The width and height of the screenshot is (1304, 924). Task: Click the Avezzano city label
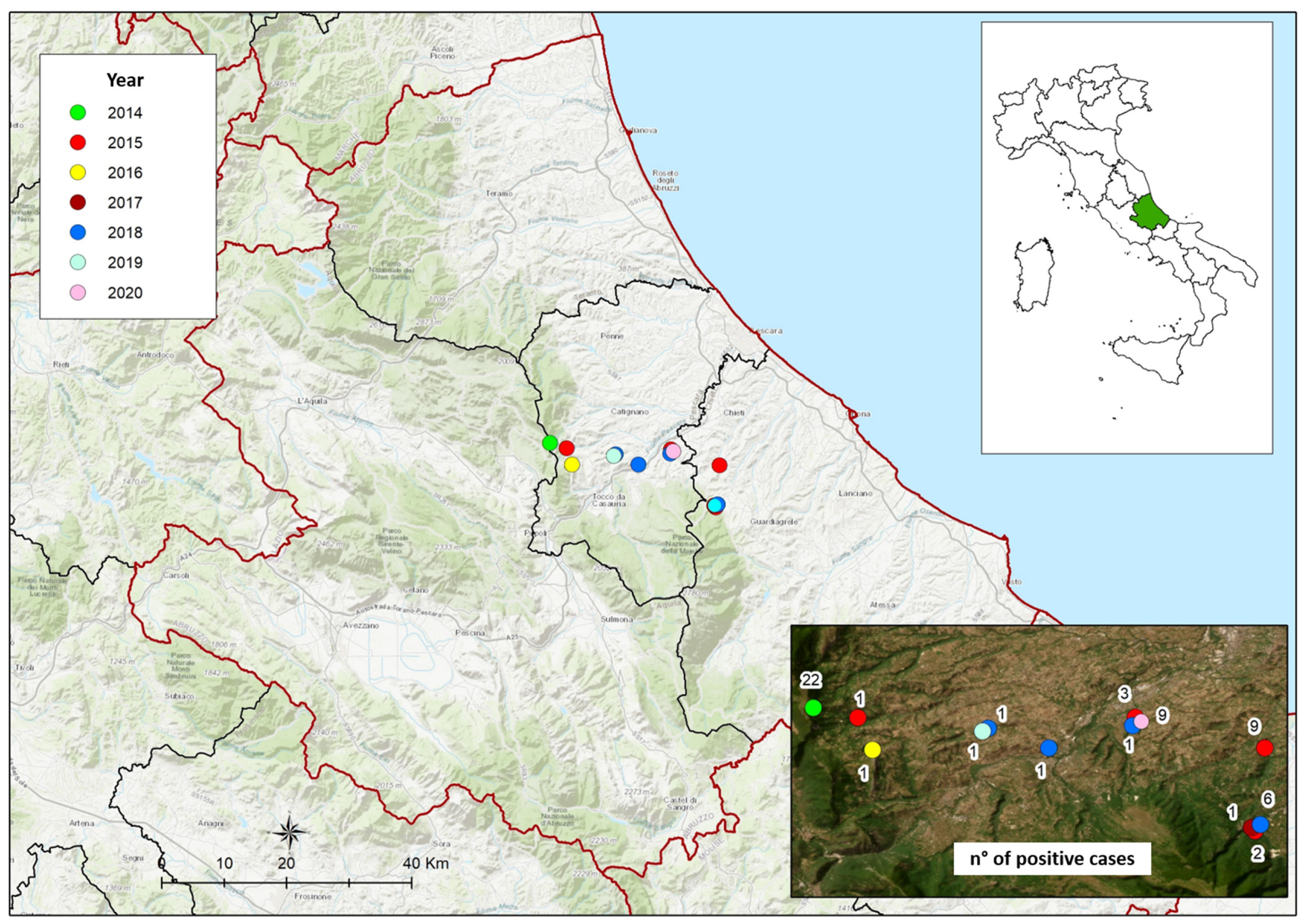[x=361, y=625]
